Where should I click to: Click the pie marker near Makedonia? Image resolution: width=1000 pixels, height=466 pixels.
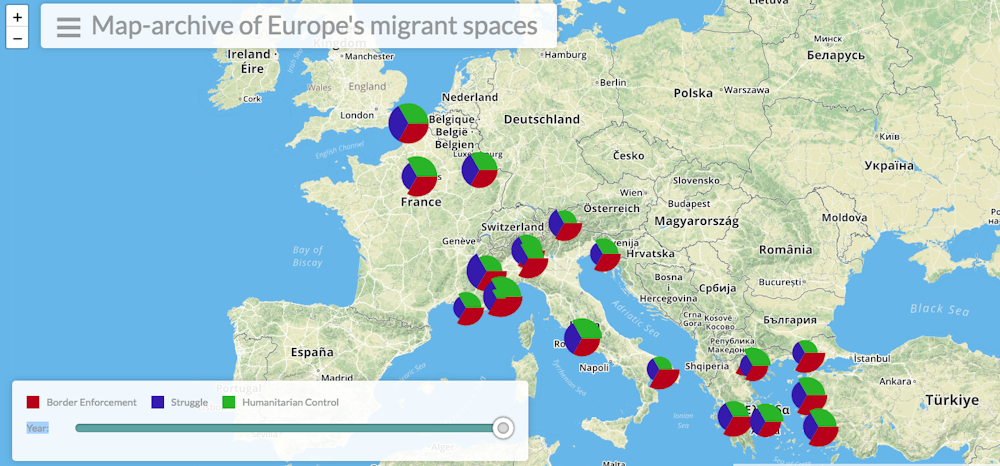754,364
